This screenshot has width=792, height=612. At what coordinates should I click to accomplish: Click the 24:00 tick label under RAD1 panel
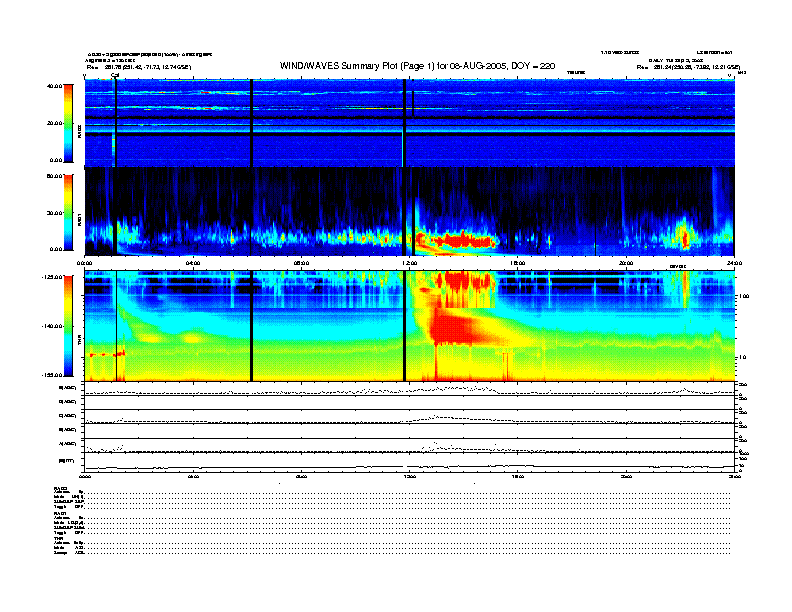734,263
